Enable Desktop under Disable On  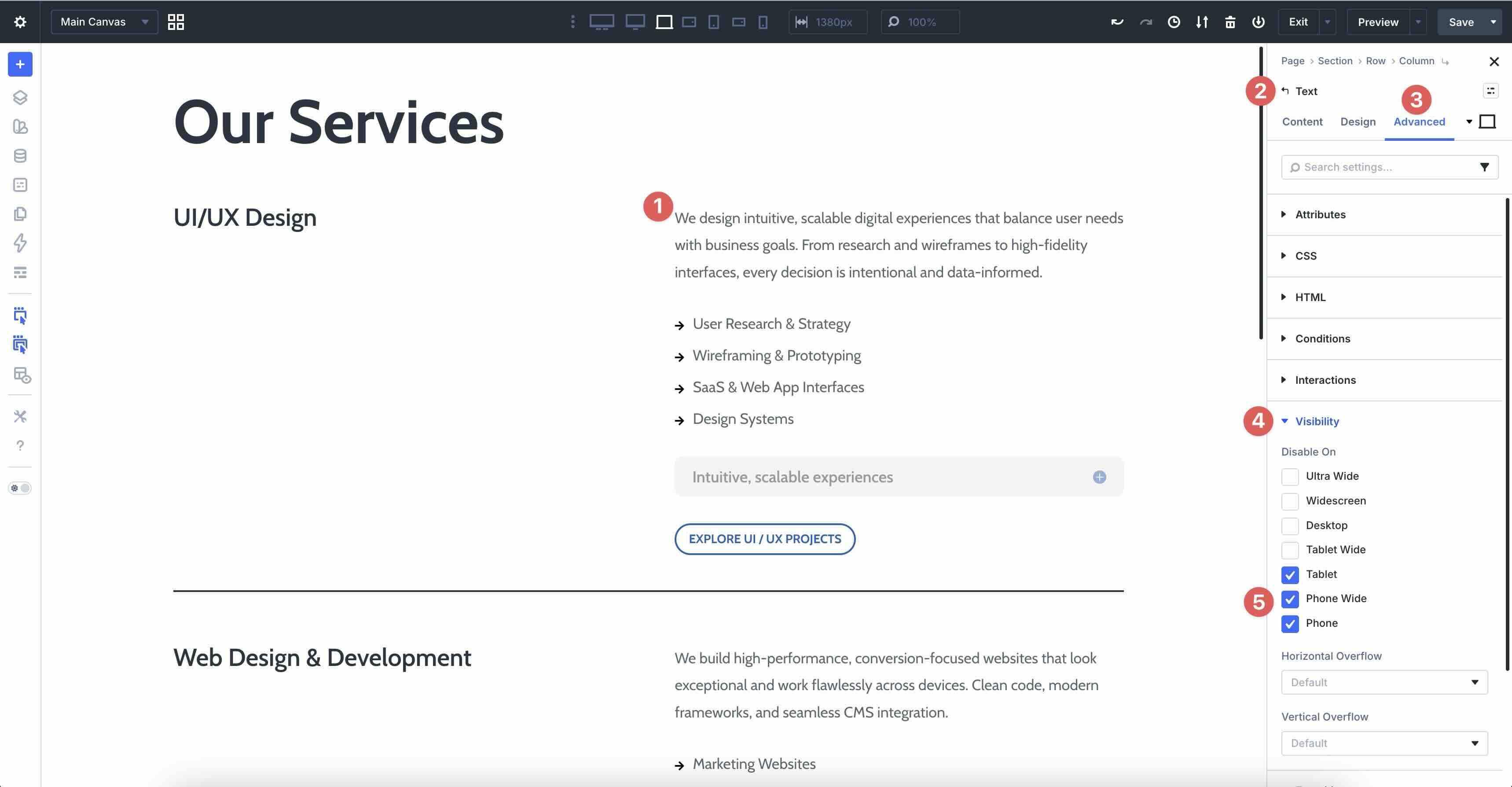pos(1290,526)
